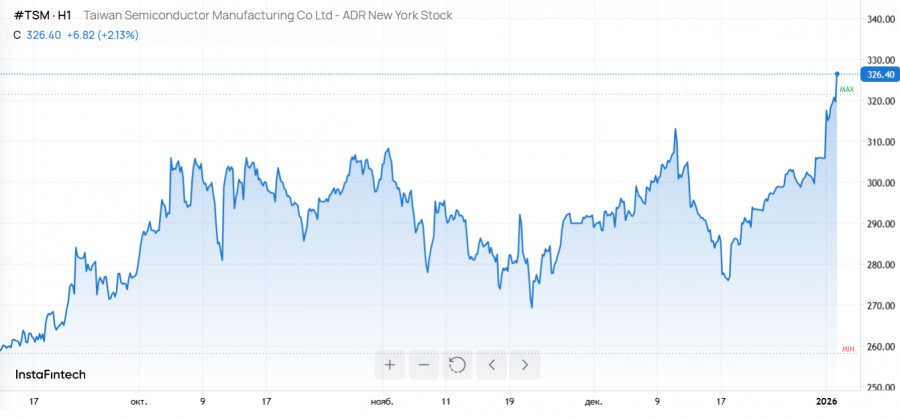
Task: Select the 'окт.' date on time axis
Action: pos(138,402)
